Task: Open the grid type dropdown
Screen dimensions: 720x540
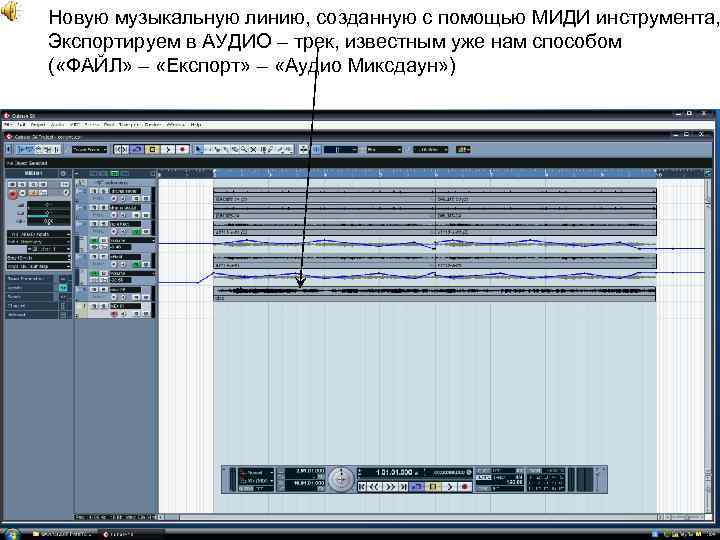Action: [x=384, y=149]
